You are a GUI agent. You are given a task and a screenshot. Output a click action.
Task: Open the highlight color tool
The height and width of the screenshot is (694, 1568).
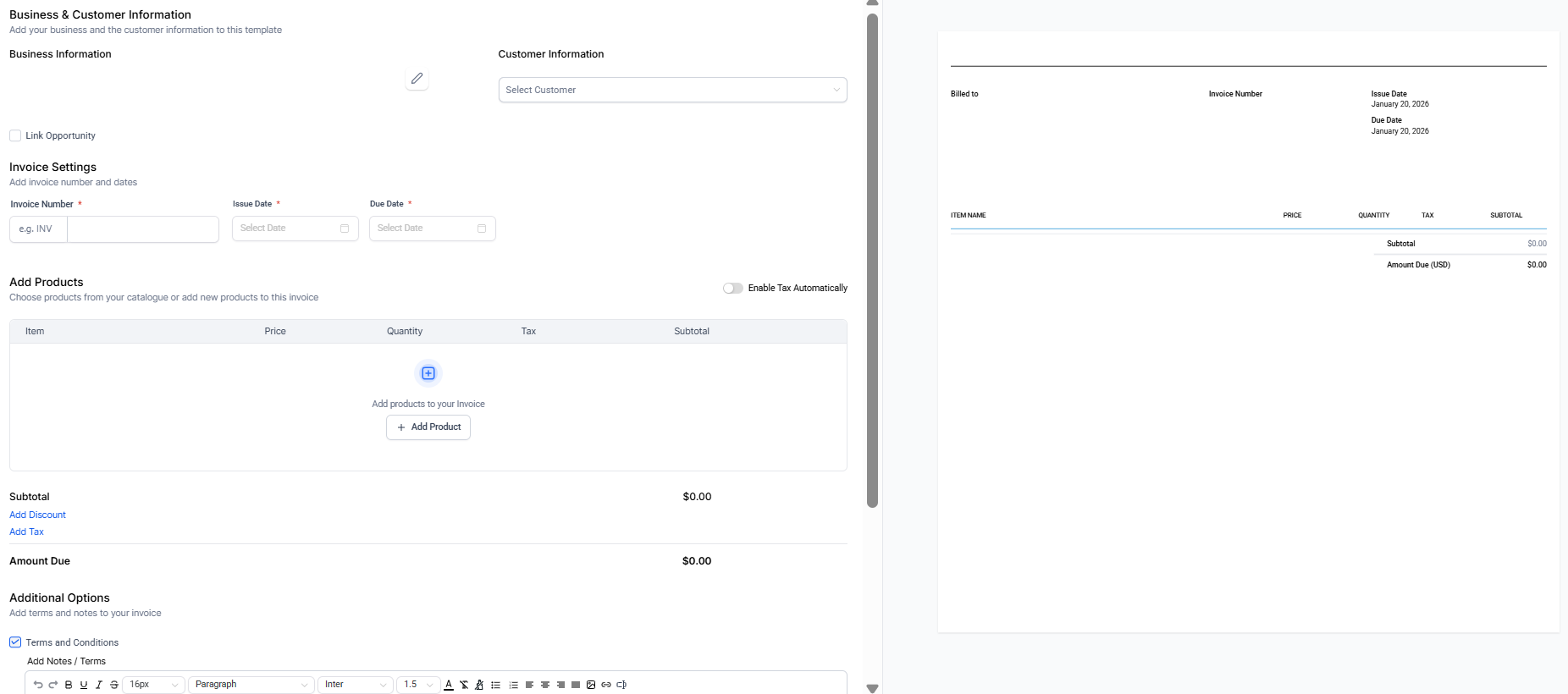(x=479, y=685)
